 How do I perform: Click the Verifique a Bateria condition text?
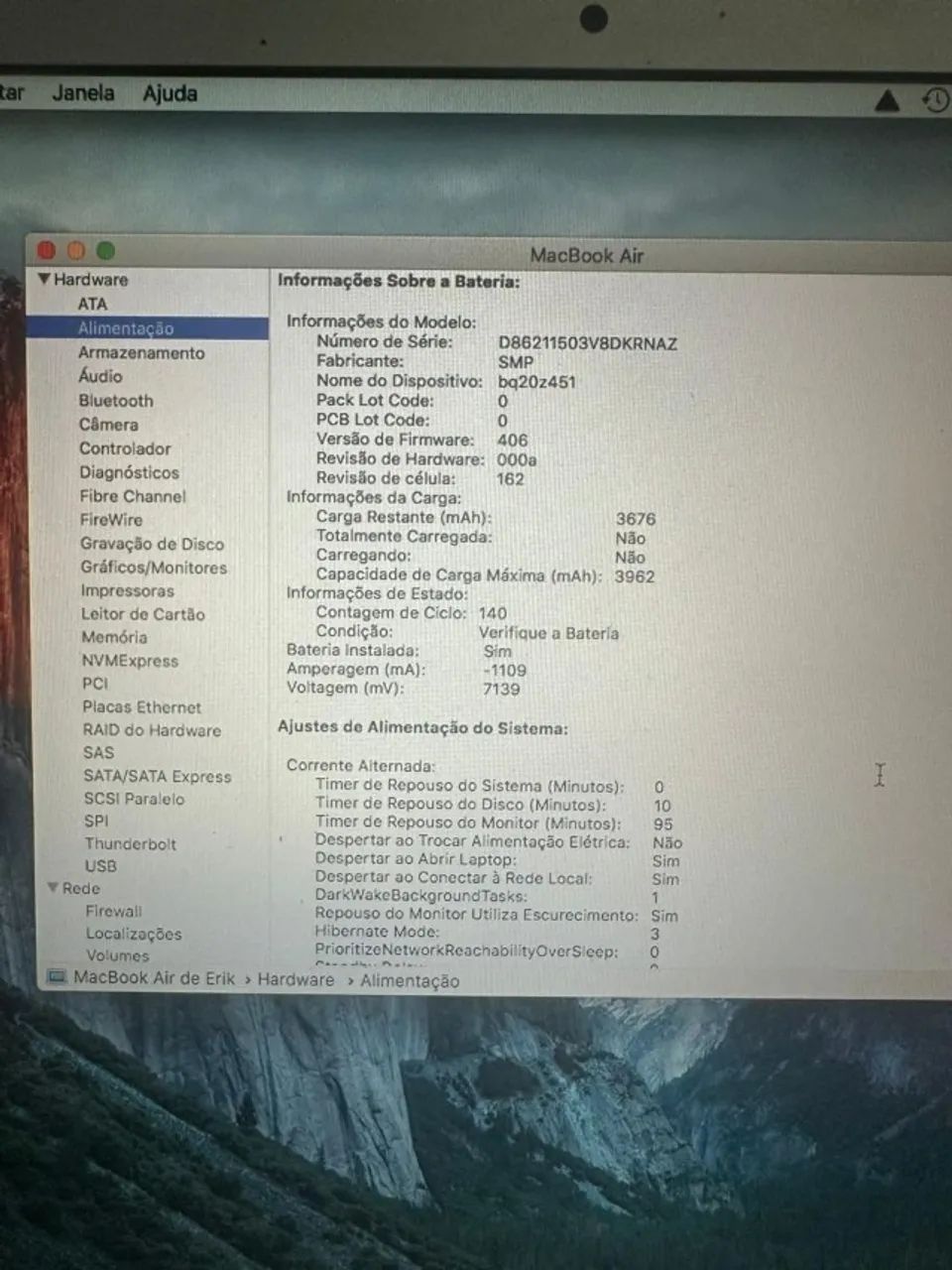click(x=548, y=633)
